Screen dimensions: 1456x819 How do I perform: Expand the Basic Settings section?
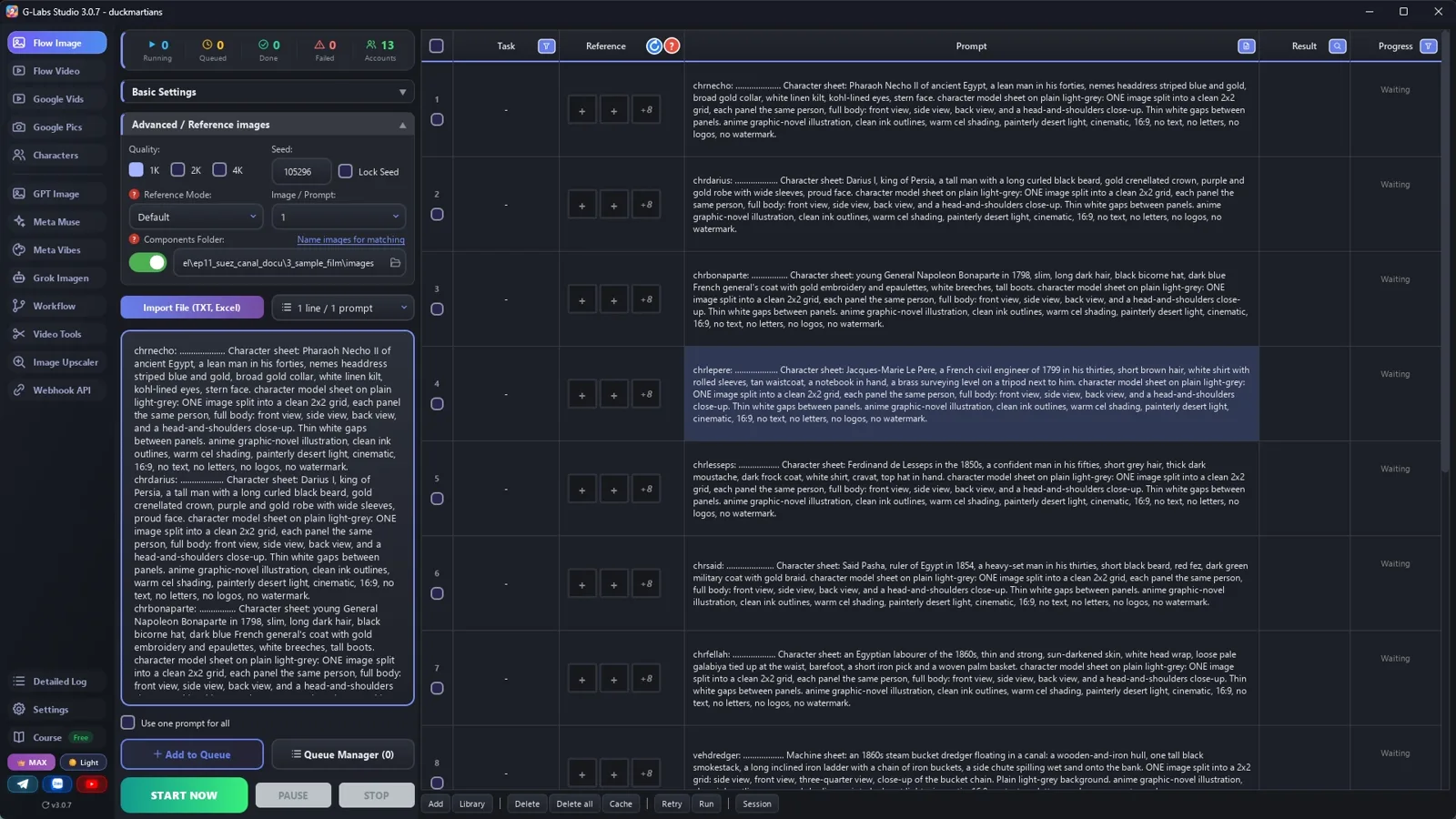268,92
